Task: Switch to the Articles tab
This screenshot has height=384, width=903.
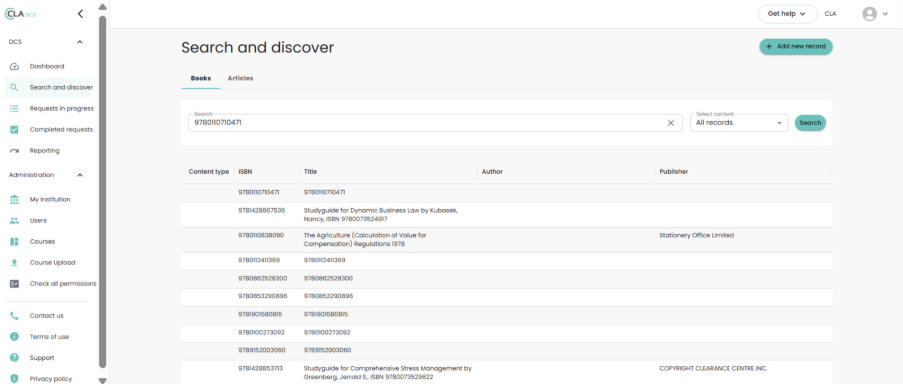Action: click(x=240, y=78)
